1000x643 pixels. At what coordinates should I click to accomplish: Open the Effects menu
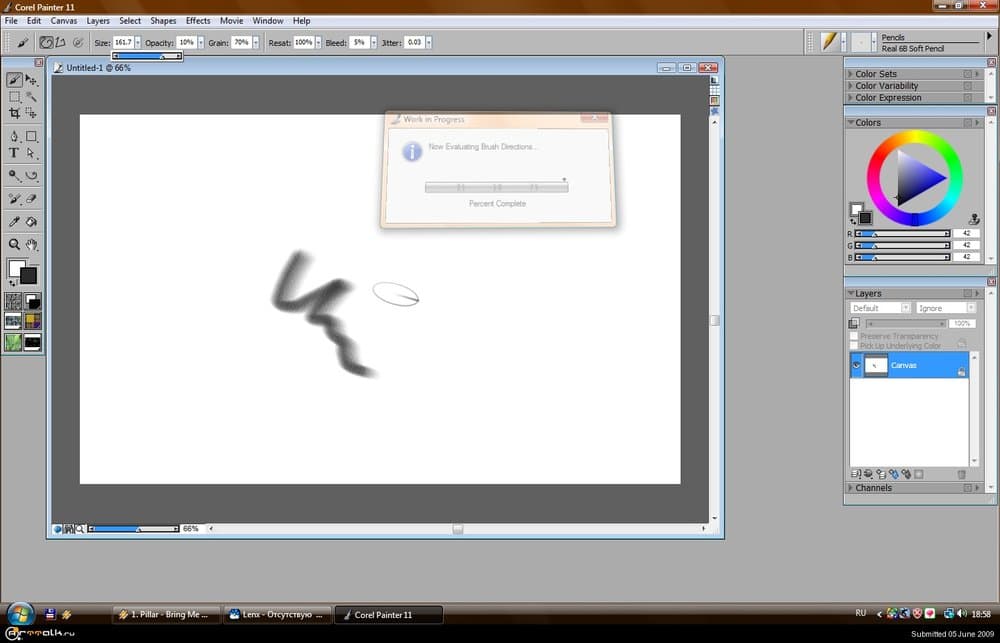click(x=198, y=20)
